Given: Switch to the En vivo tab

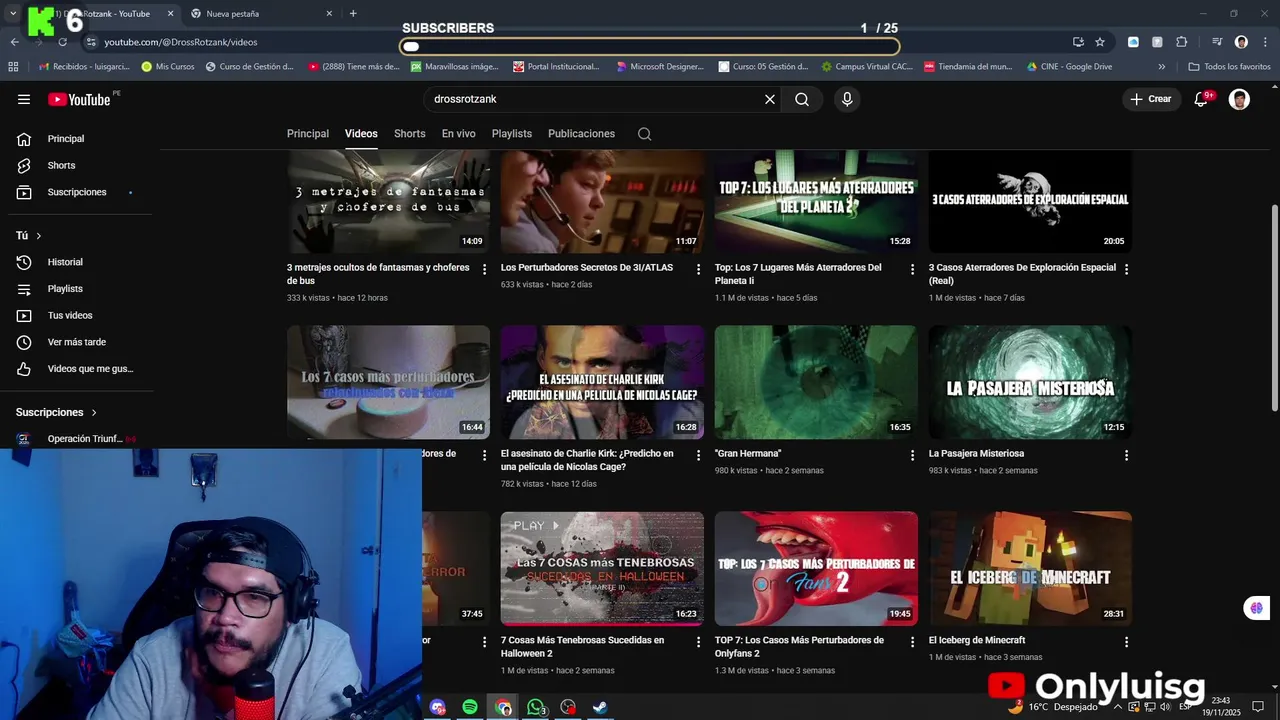Looking at the screenshot, I should click(x=459, y=134).
